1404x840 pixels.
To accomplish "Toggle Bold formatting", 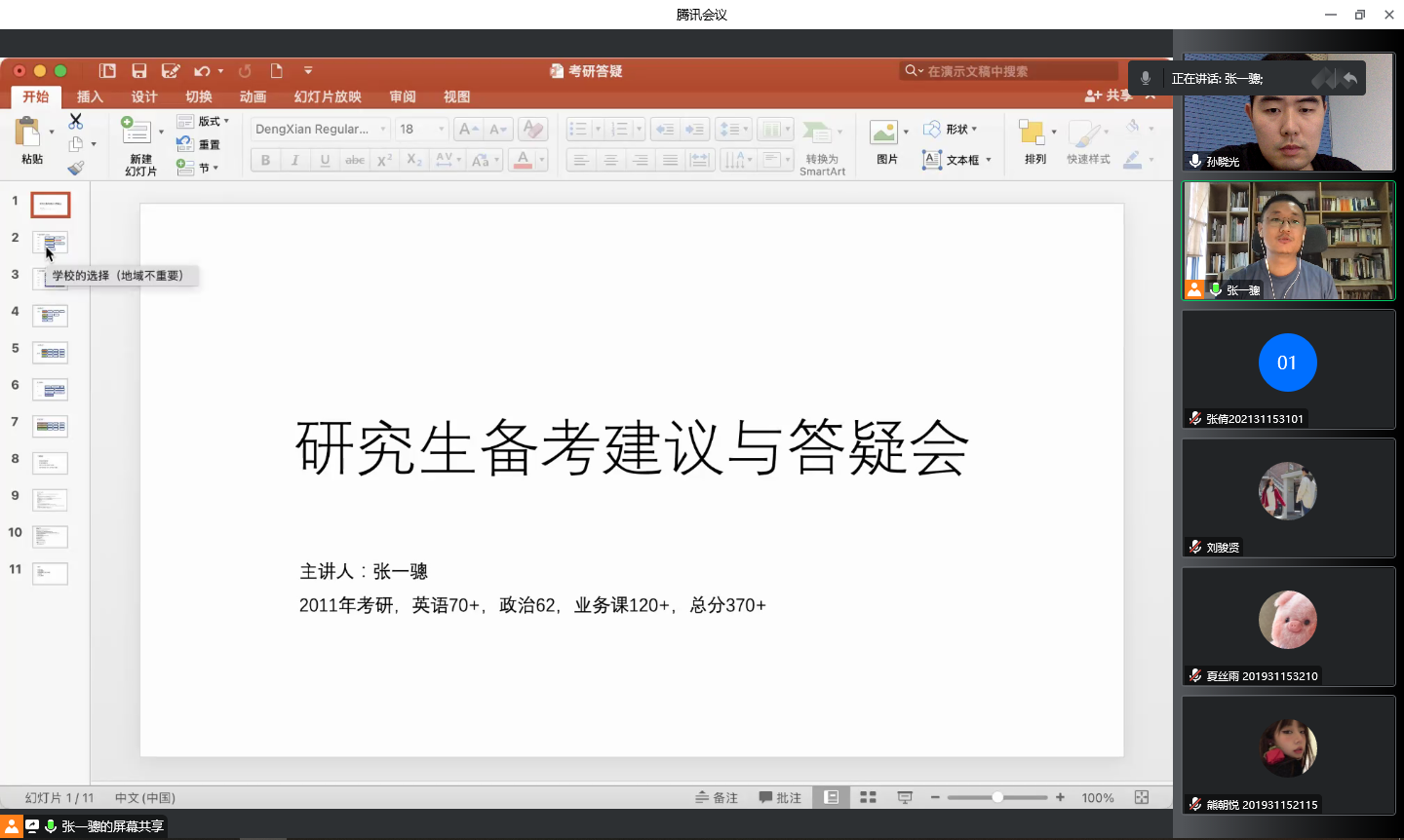I will point(265,160).
